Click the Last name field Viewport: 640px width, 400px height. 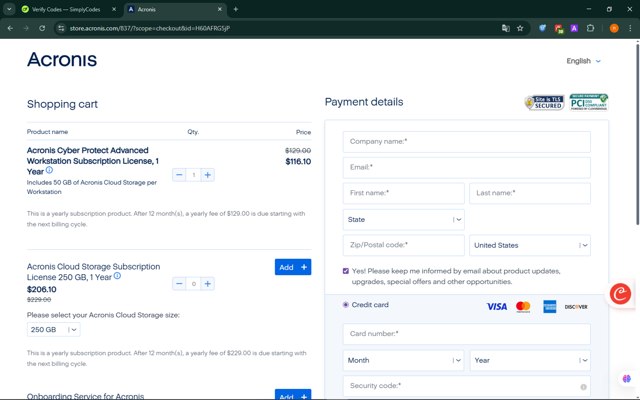tap(530, 193)
